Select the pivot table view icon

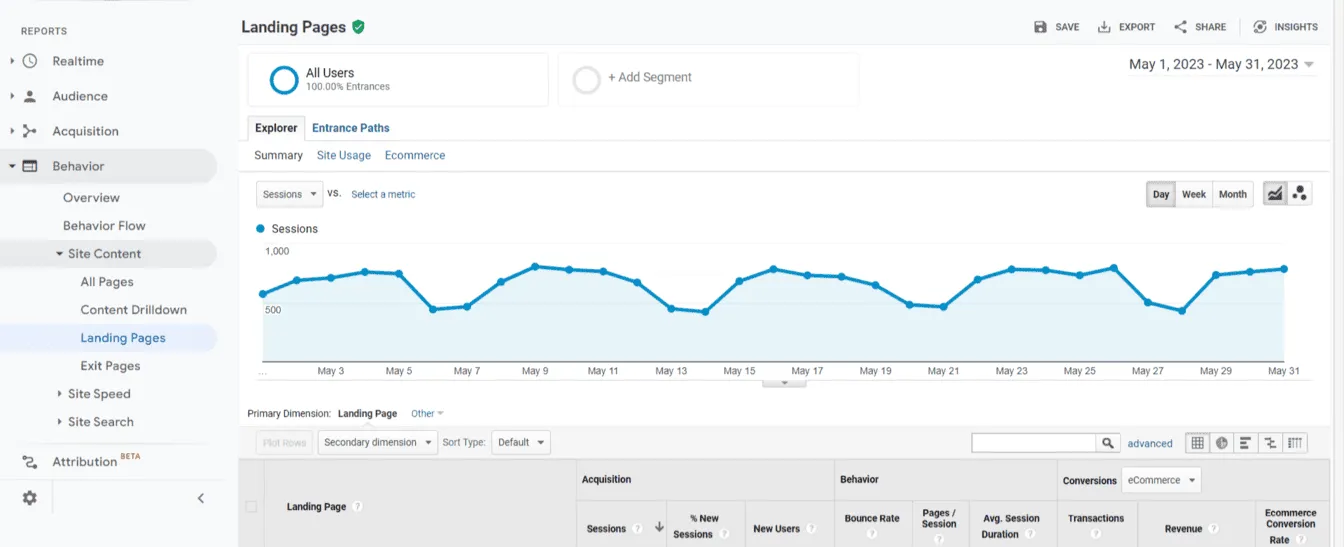point(1296,443)
